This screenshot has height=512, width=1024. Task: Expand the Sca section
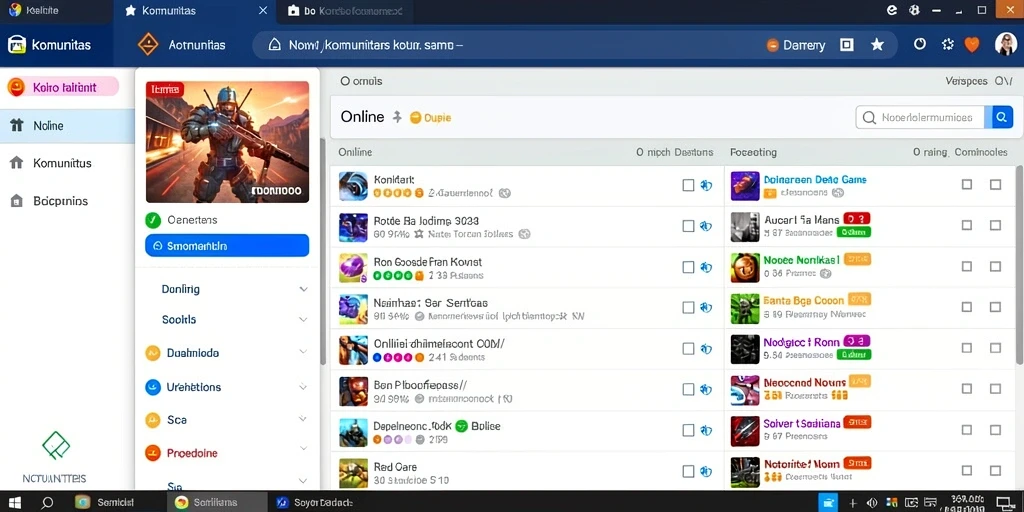coord(303,419)
